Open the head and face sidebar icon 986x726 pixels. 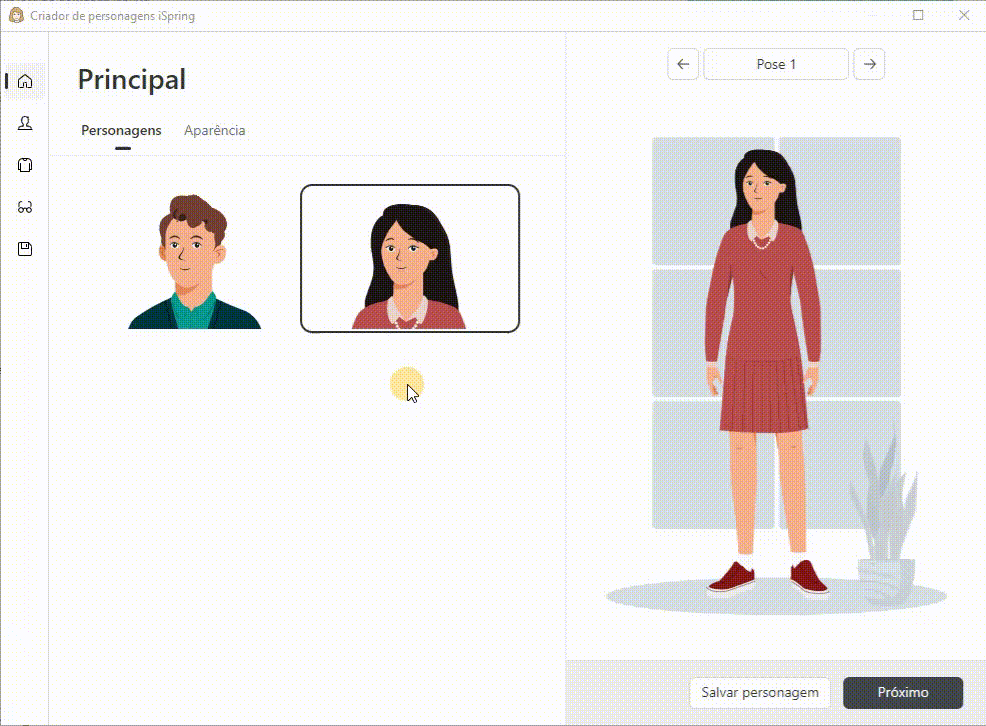[25, 123]
